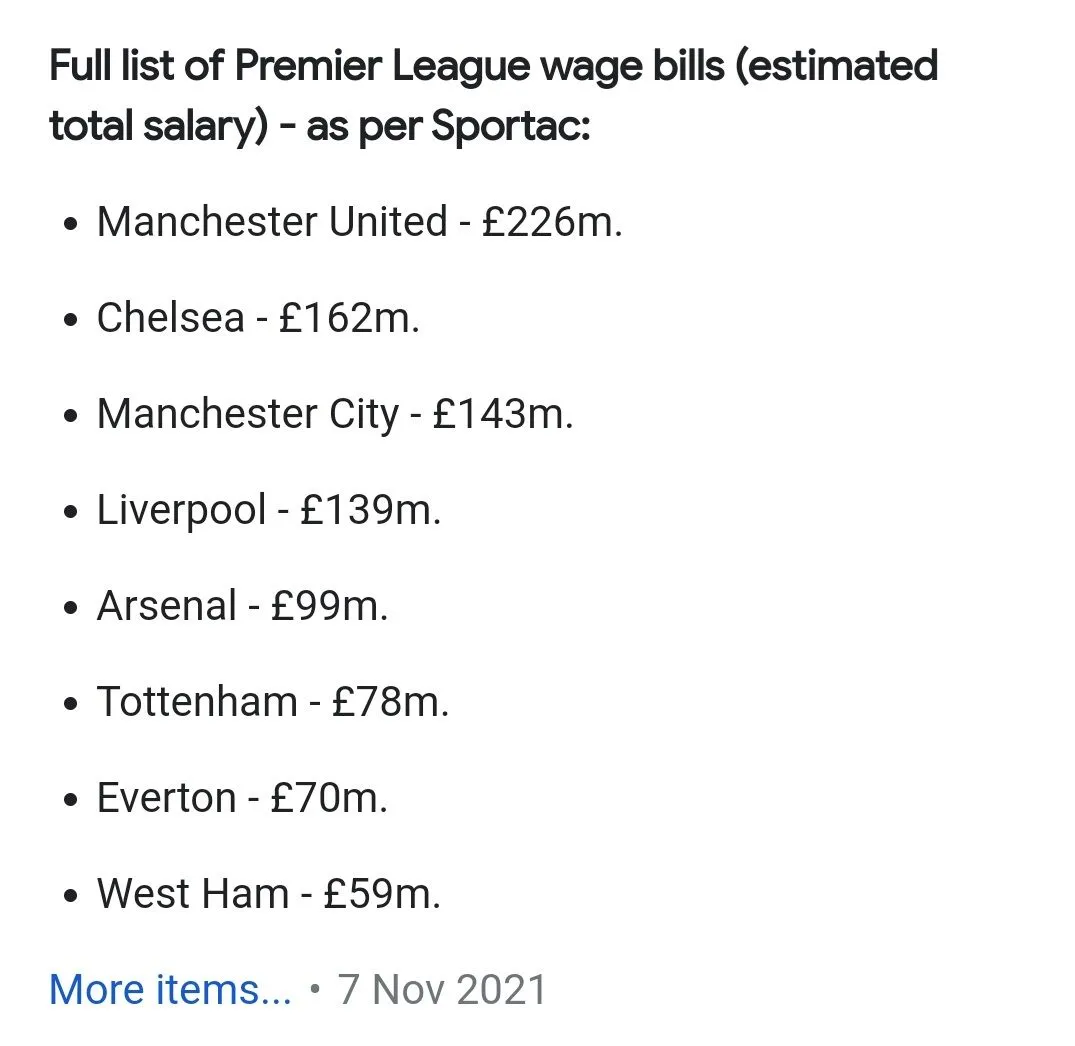Click the 'Liverpool' team name
The width and height of the screenshot is (1075, 1046).
pos(181,510)
